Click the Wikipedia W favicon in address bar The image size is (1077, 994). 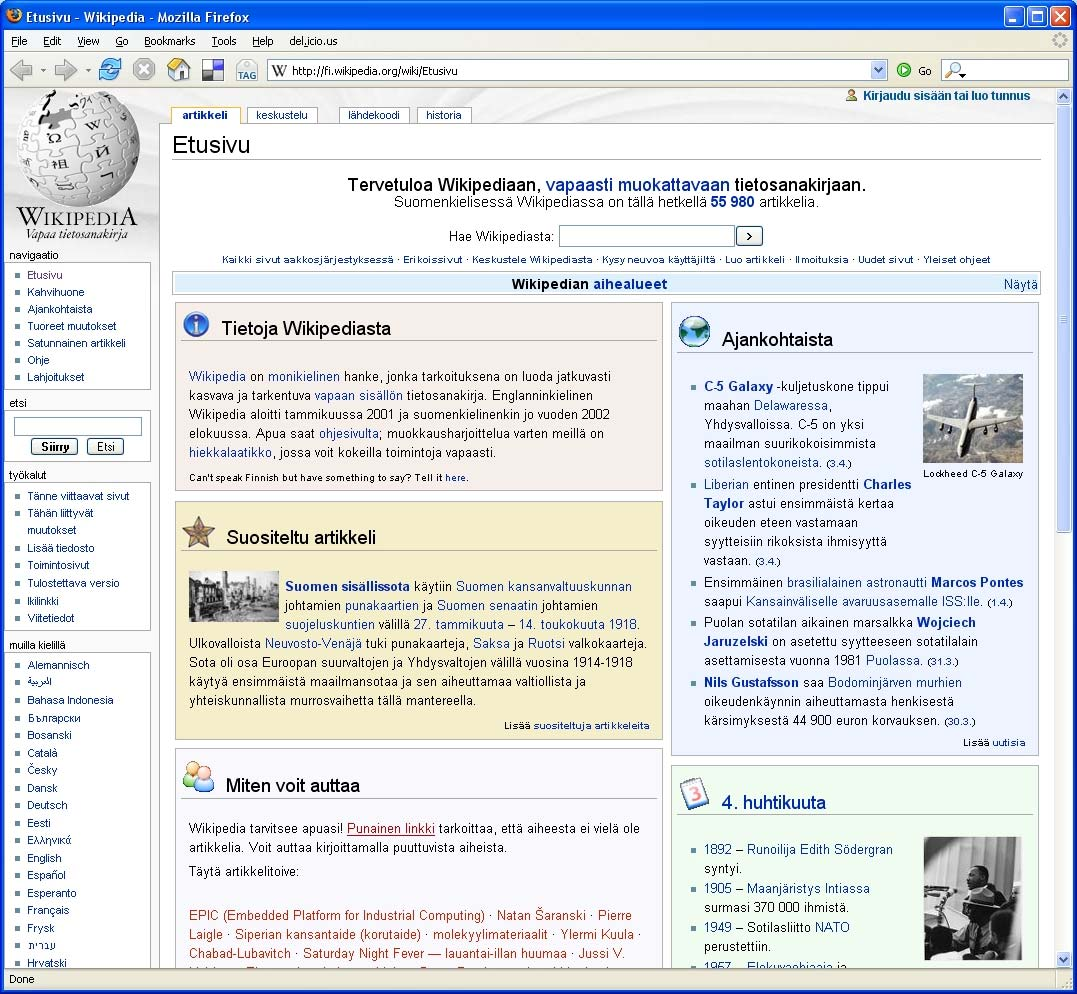coord(279,70)
